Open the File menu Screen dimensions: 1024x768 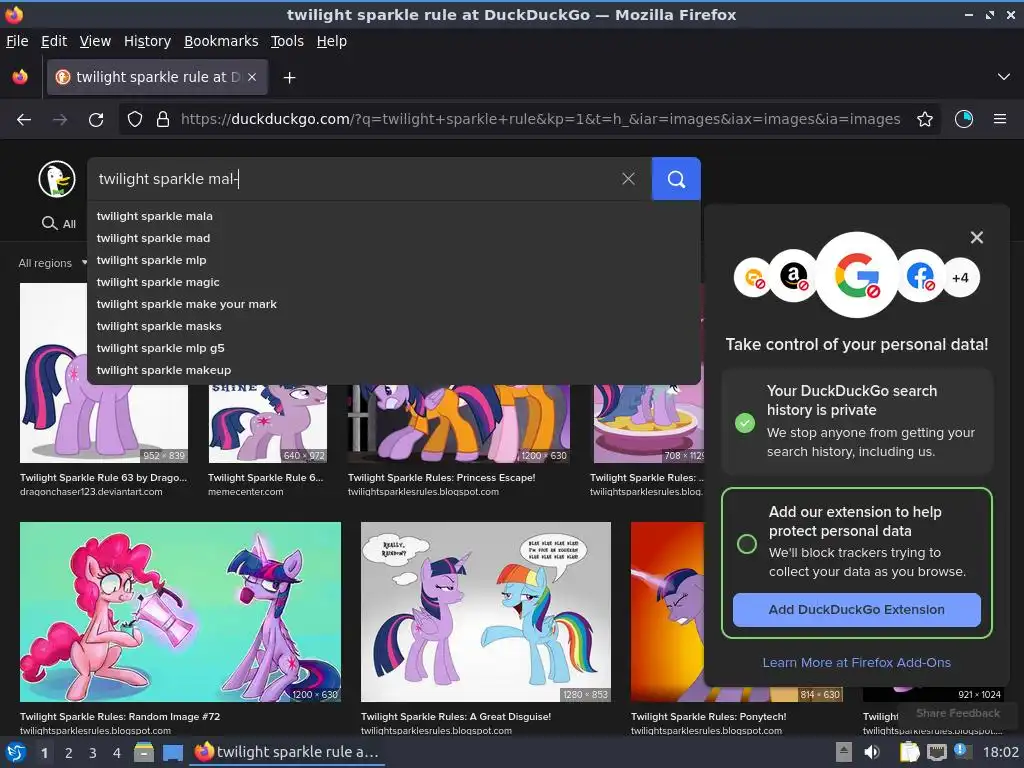[x=17, y=41]
